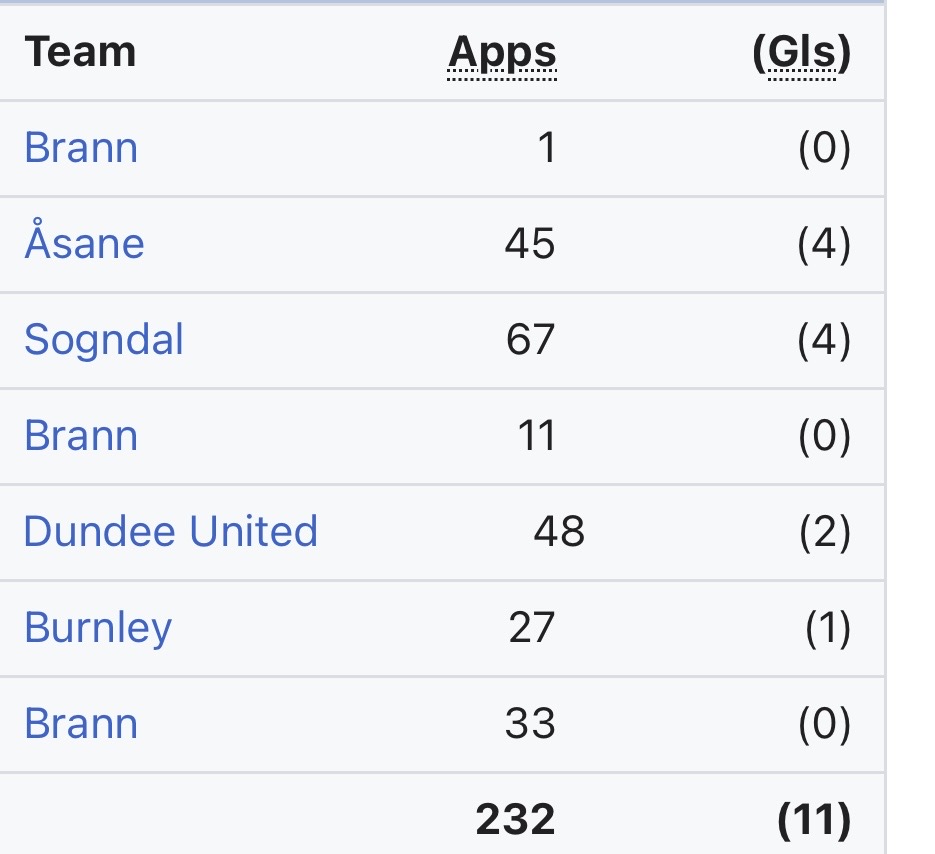935x854 pixels.
Task: Open the Brann link in the 1-appearance row
Action: [x=81, y=148]
